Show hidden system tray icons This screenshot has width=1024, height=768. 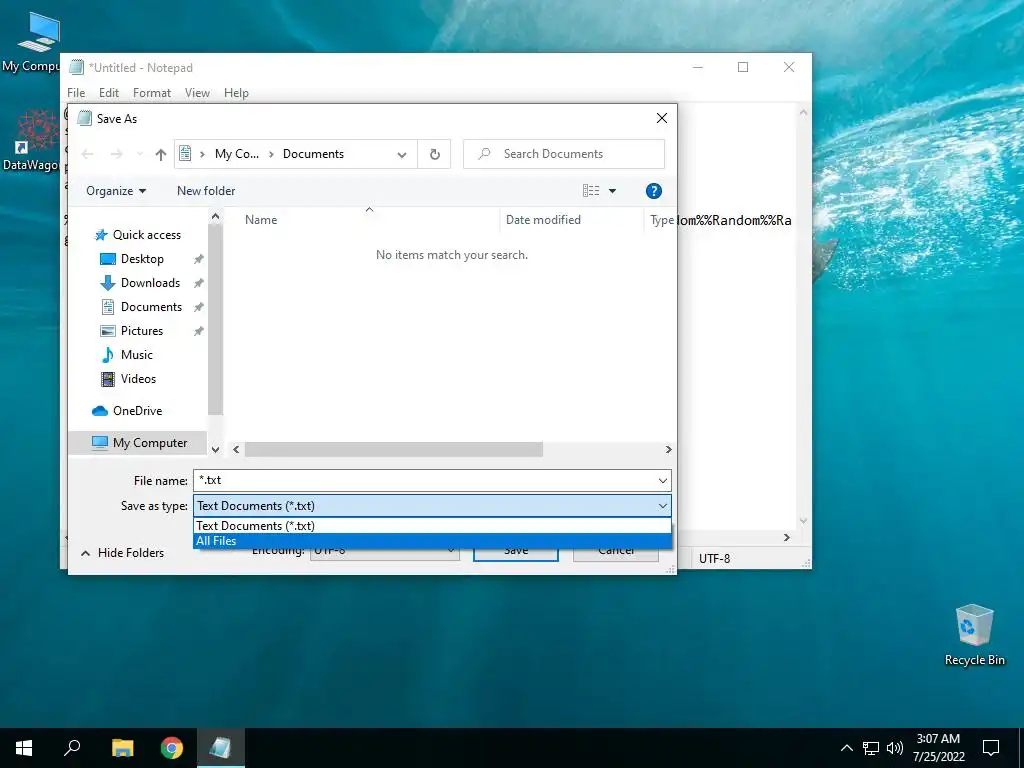pyautogui.click(x=846, y=748)
